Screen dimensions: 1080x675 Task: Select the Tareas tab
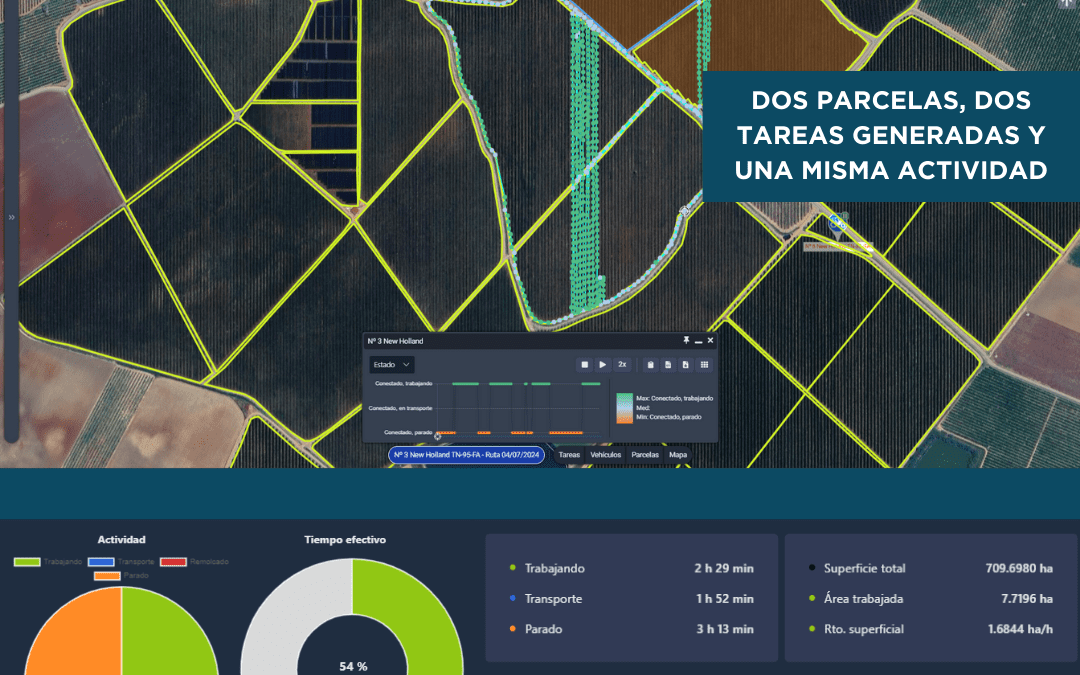point(569,455)
